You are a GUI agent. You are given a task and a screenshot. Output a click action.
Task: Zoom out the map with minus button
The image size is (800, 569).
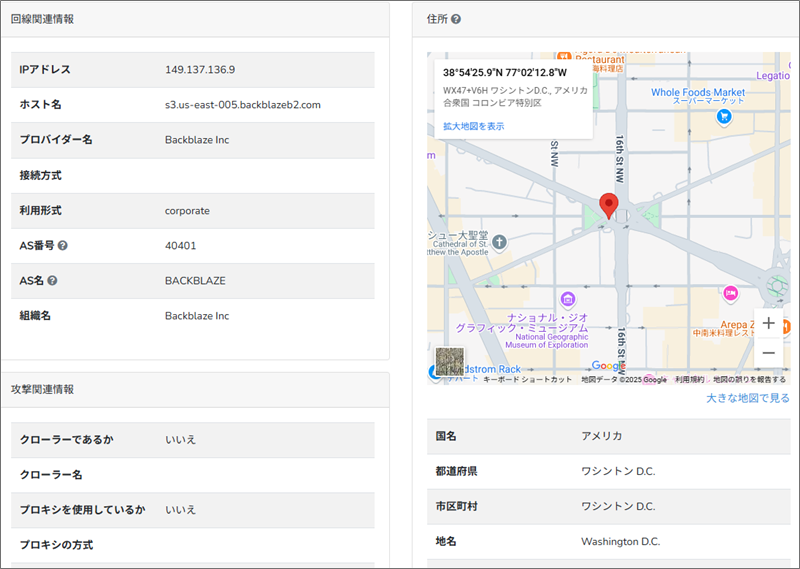tap(768, 353)
